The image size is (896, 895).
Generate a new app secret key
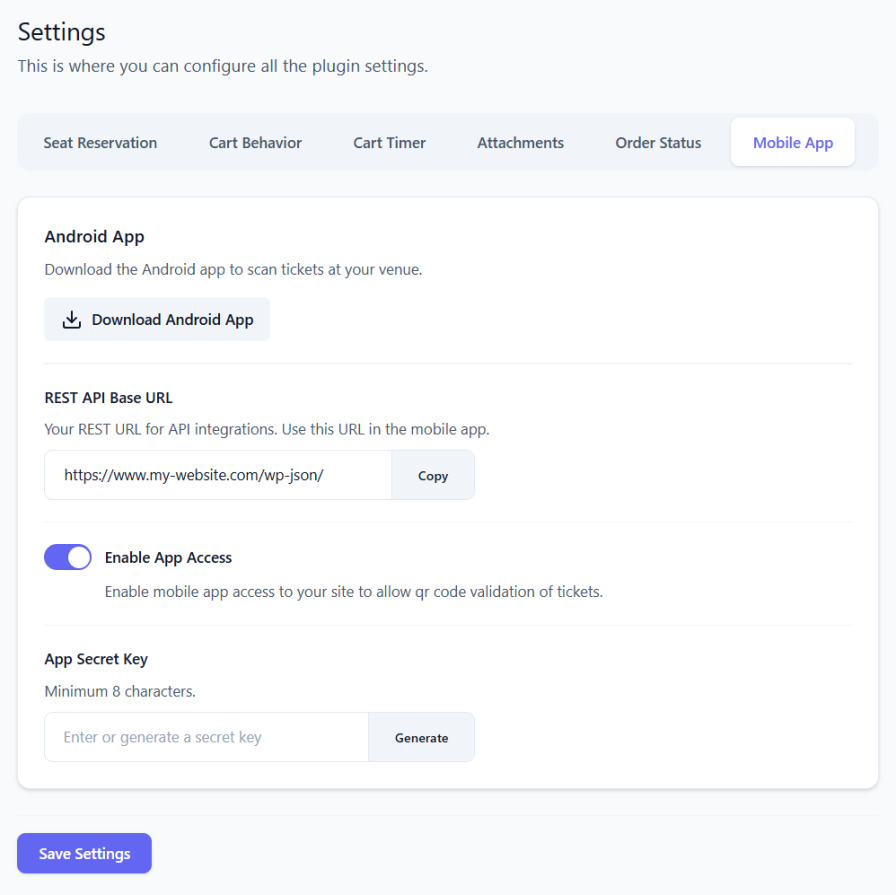[421, 738]
